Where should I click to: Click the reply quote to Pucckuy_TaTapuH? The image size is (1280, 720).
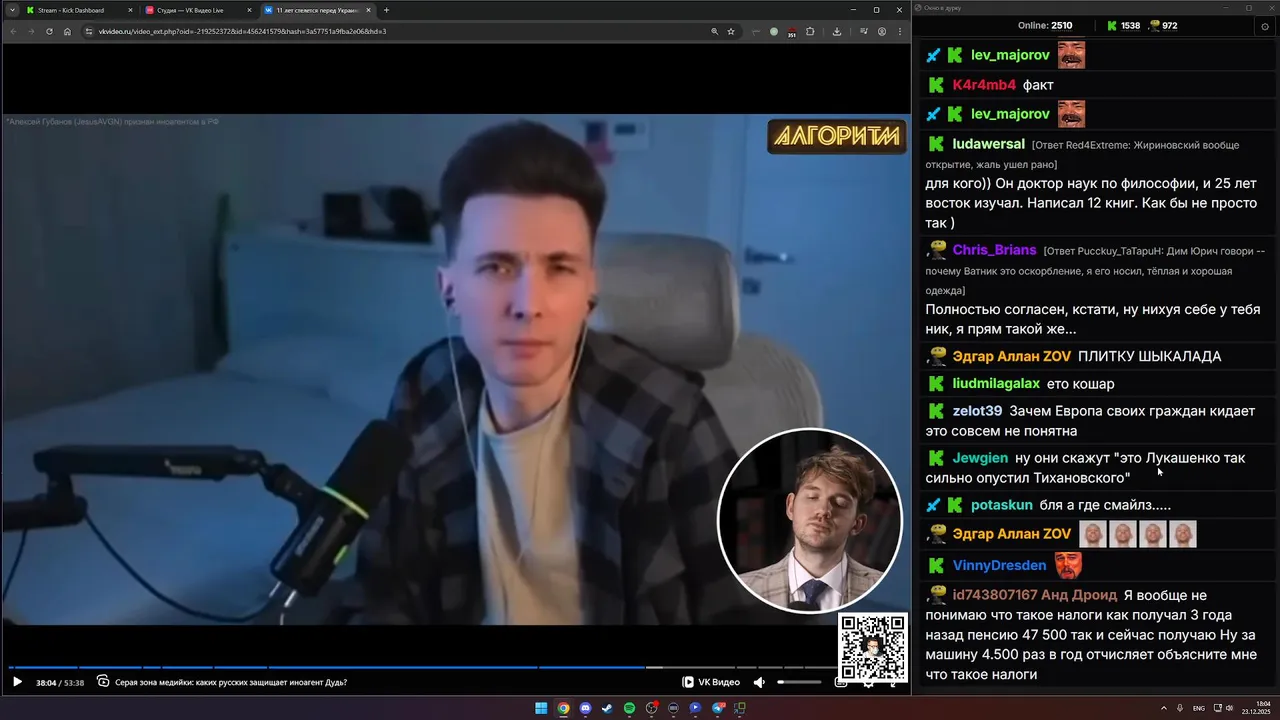[x=1095, y=270]
